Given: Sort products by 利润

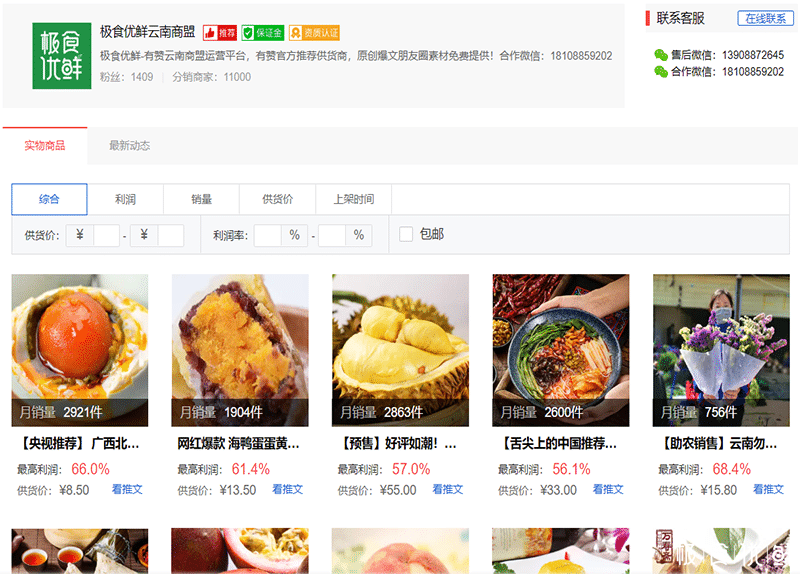Looking at the screenshot, I should [x=126, y=199].
